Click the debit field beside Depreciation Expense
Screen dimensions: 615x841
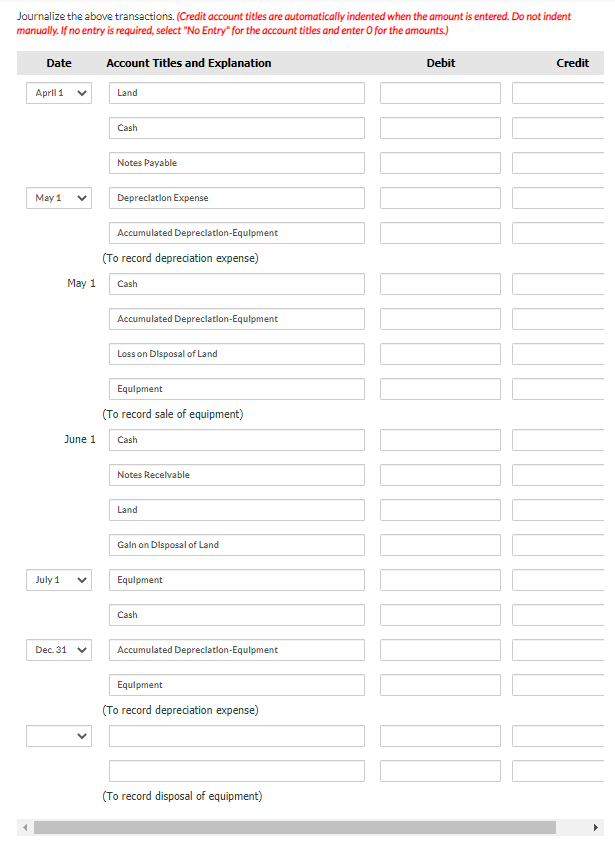tap(439, 197)
